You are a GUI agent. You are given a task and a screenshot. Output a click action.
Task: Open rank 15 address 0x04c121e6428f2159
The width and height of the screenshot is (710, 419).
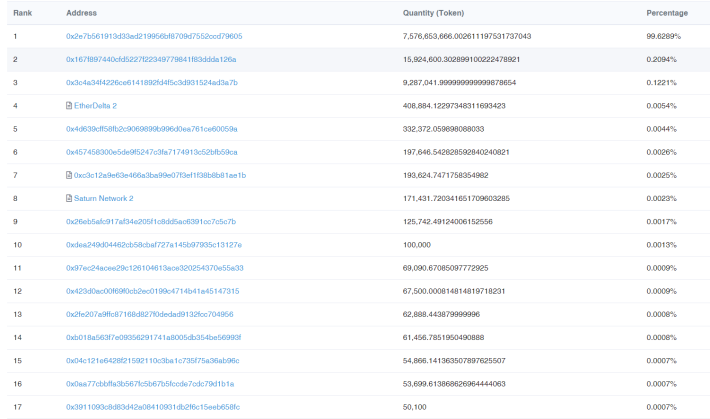tap(153, 361)
